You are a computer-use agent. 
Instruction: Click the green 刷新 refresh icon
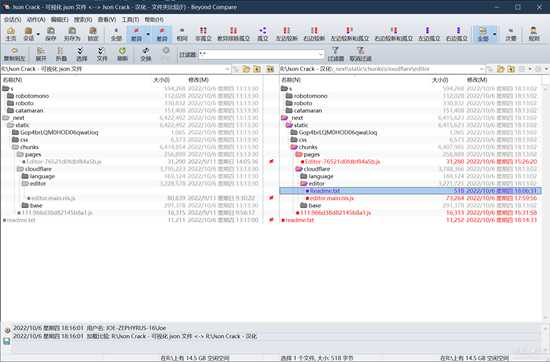122,54
